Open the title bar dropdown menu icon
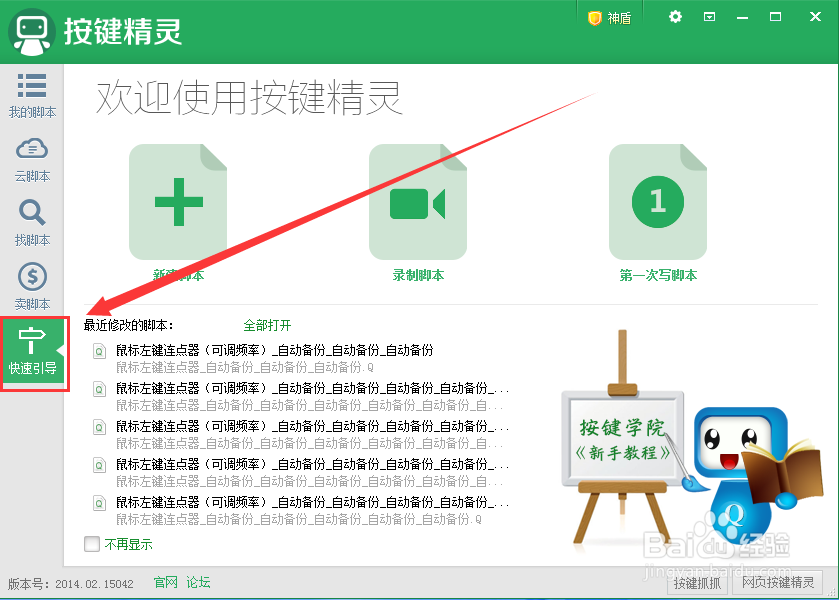 pos(709,17)
